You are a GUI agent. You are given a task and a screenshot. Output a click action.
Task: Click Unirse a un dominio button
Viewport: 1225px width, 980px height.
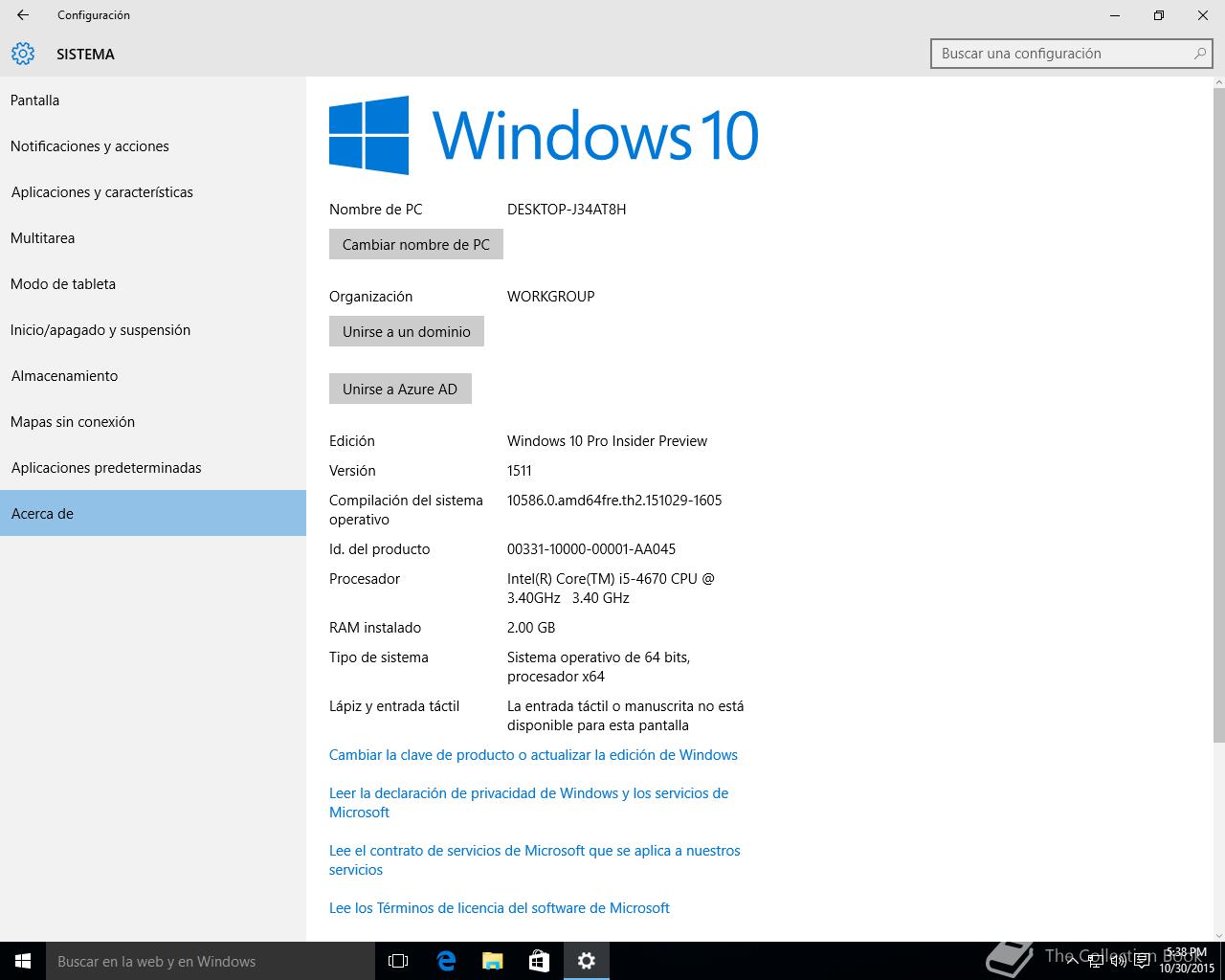point(407,331)
